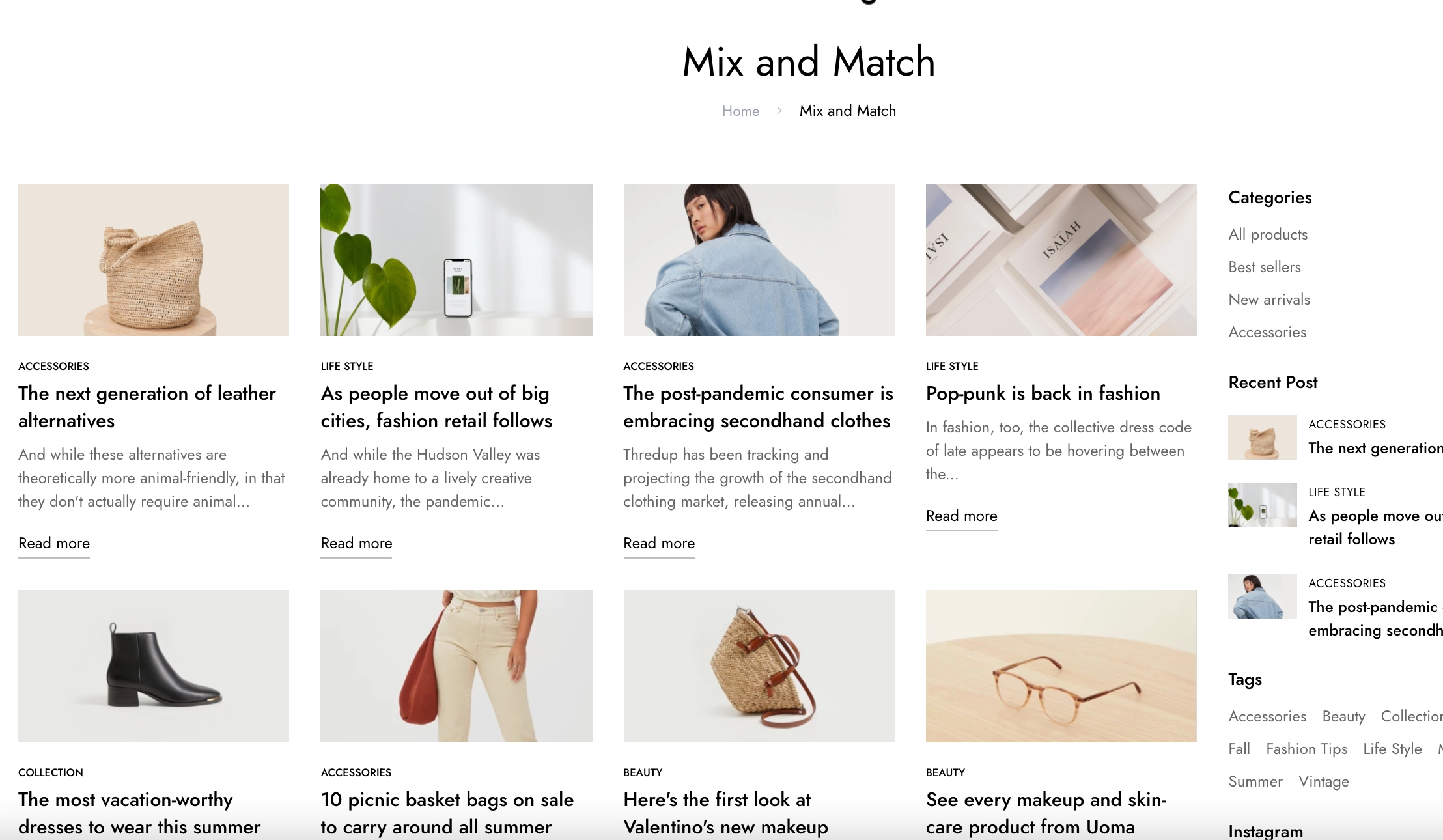This screenshot has height=840, width=1443.
Task: Open the black ankle boot image
Action: pos(154,666)
